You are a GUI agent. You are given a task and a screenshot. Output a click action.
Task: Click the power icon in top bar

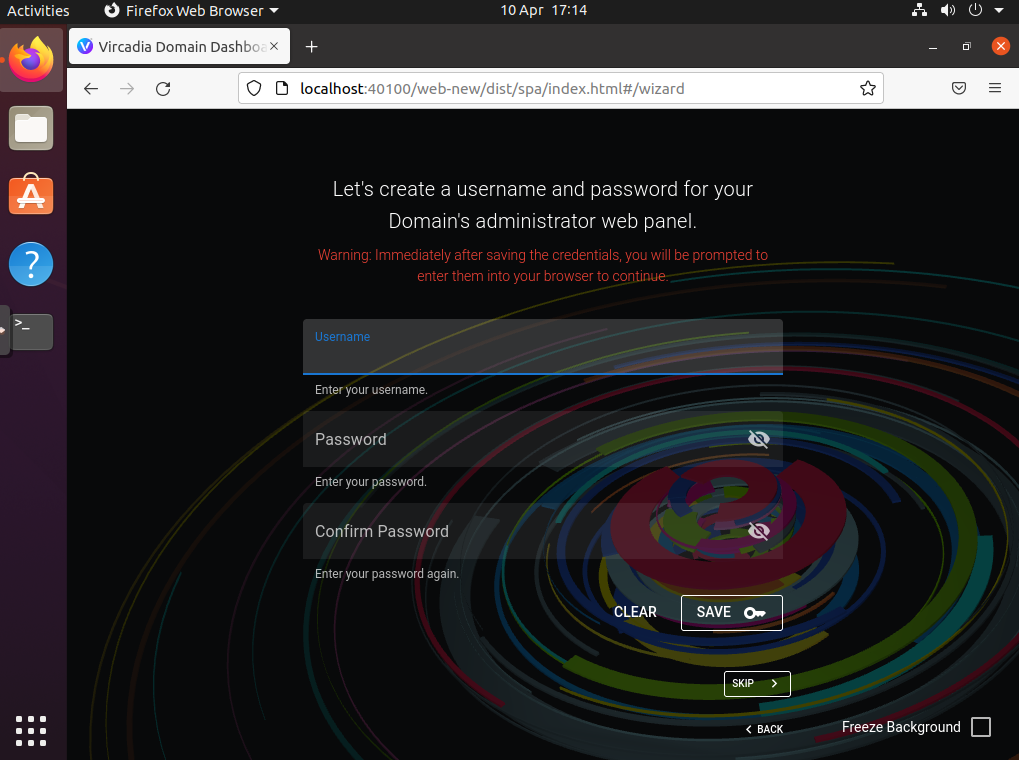click(975, 10)
